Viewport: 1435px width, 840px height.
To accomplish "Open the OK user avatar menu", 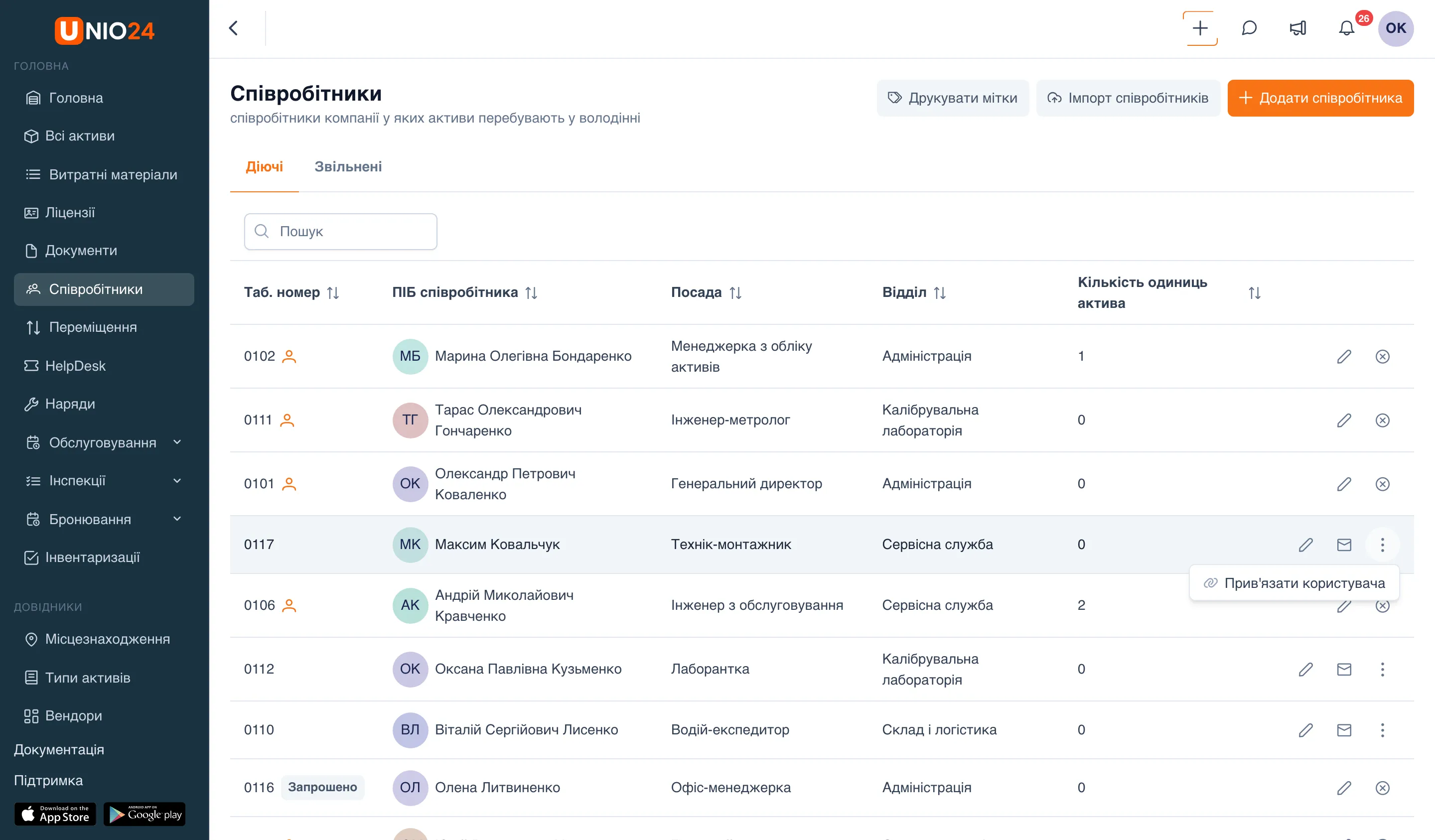I will click(1395, 28).
